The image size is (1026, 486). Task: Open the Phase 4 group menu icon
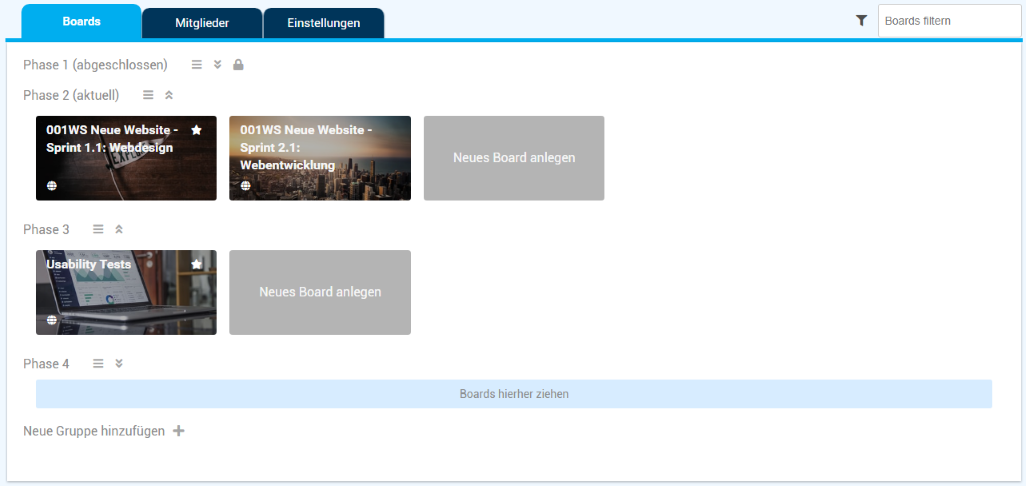pos(98,363)
